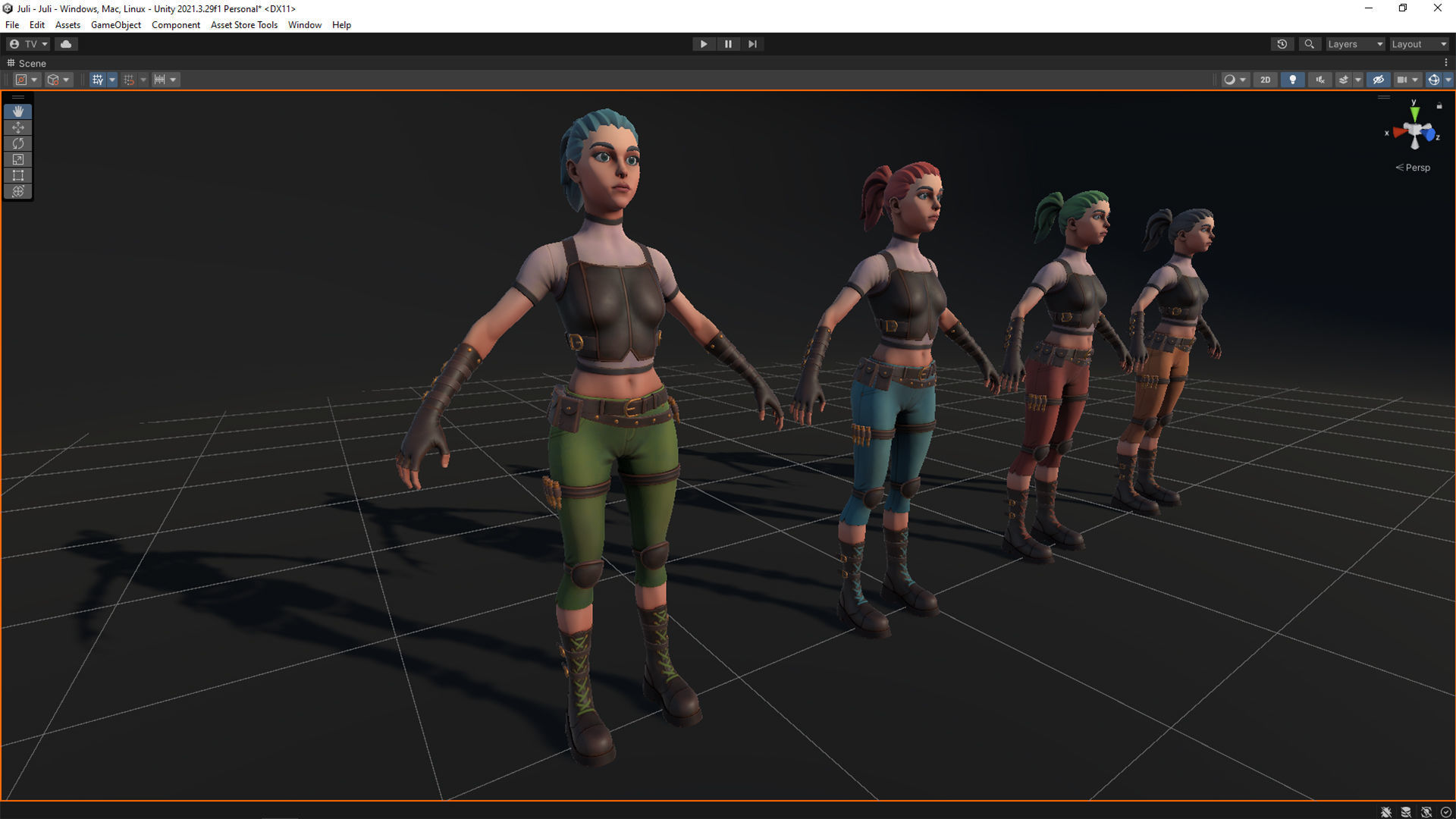The image size is (1456, 819).
Task: Select the Rotate tool
Action: pos(17,143)
